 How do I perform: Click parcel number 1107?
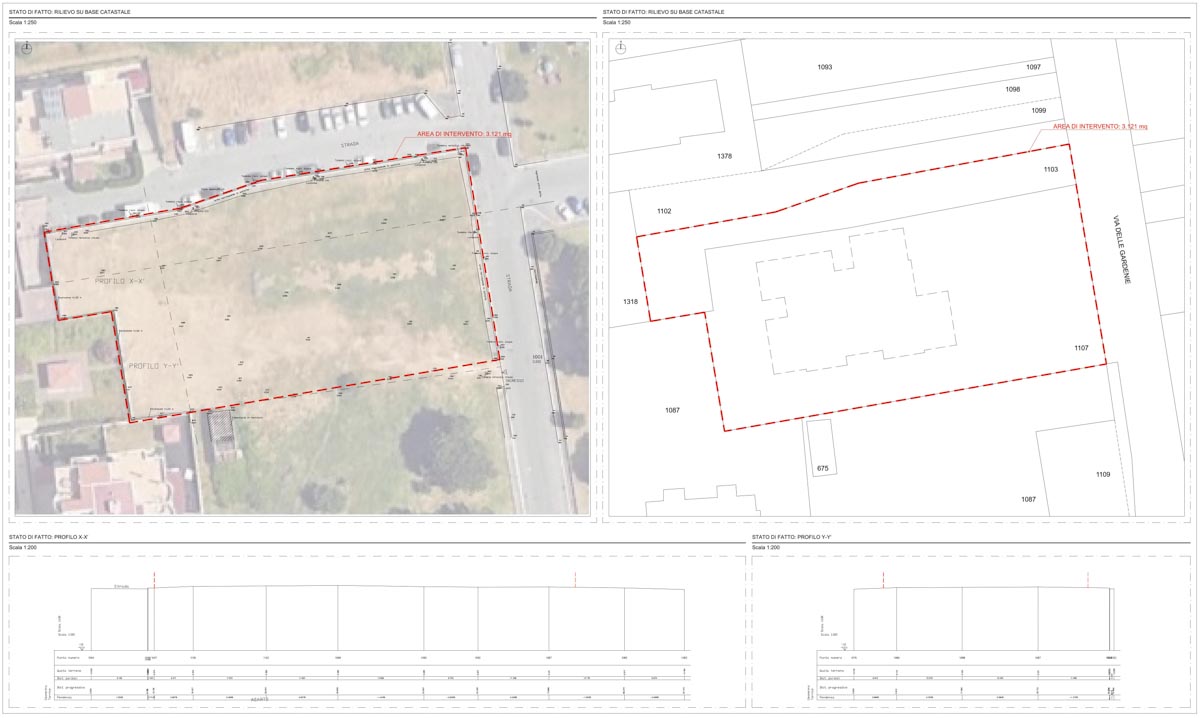(1081, 348)
